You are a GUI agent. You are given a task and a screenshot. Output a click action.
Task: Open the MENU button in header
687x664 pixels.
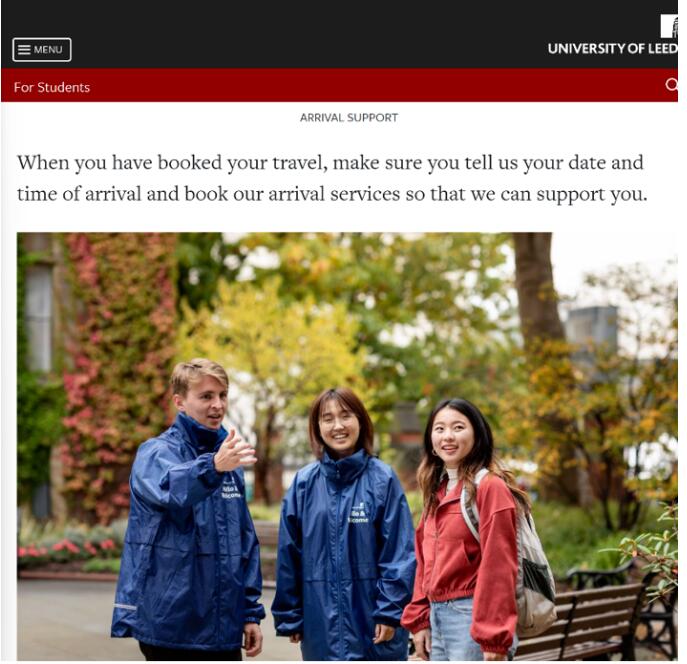click(42, 49)
